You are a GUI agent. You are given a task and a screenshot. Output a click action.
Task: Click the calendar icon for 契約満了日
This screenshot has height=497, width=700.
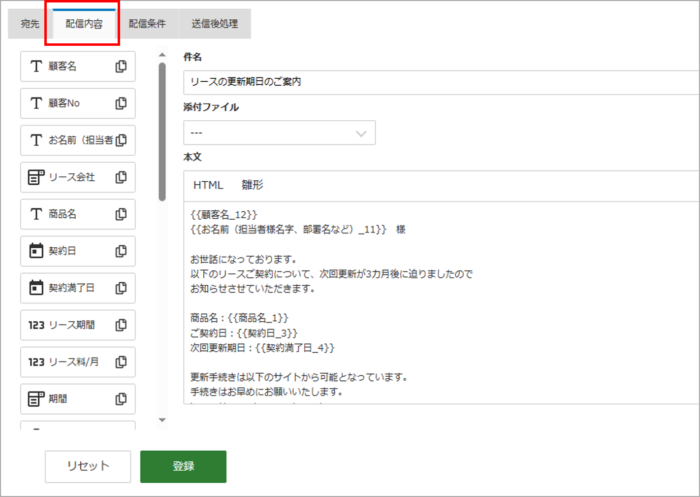point(36,288)
